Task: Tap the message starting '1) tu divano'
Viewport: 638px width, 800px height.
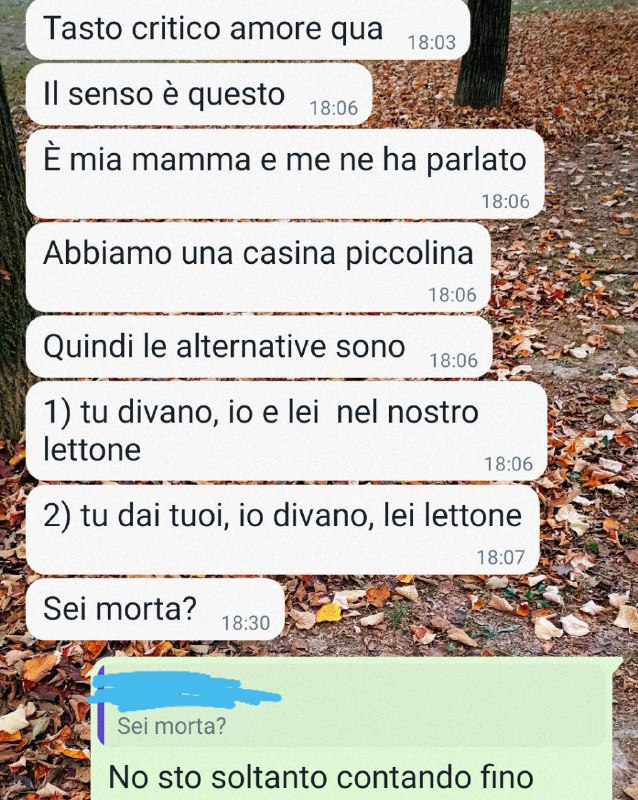Action: coord(286,431)
